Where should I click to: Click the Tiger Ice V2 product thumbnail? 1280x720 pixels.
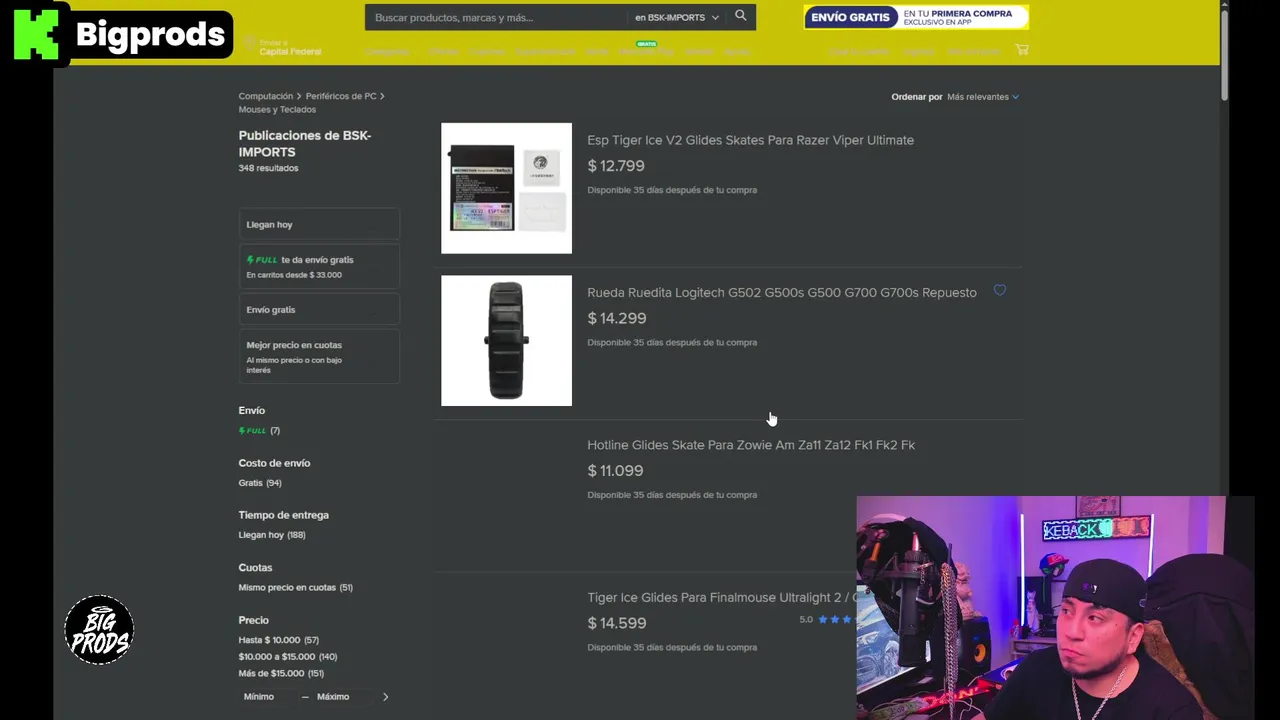pos(506,188)
